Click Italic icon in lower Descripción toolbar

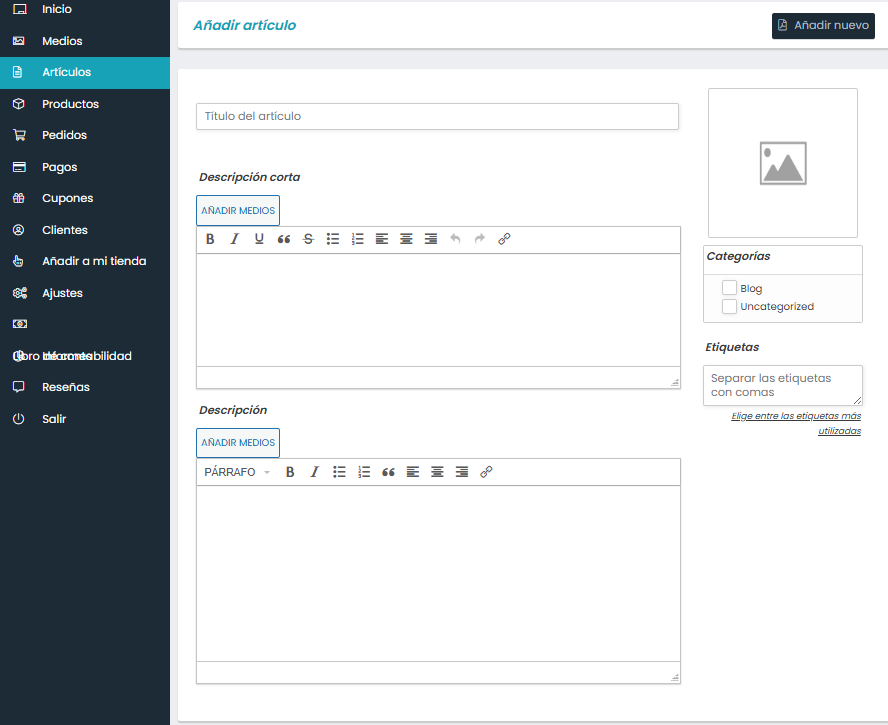314,472
